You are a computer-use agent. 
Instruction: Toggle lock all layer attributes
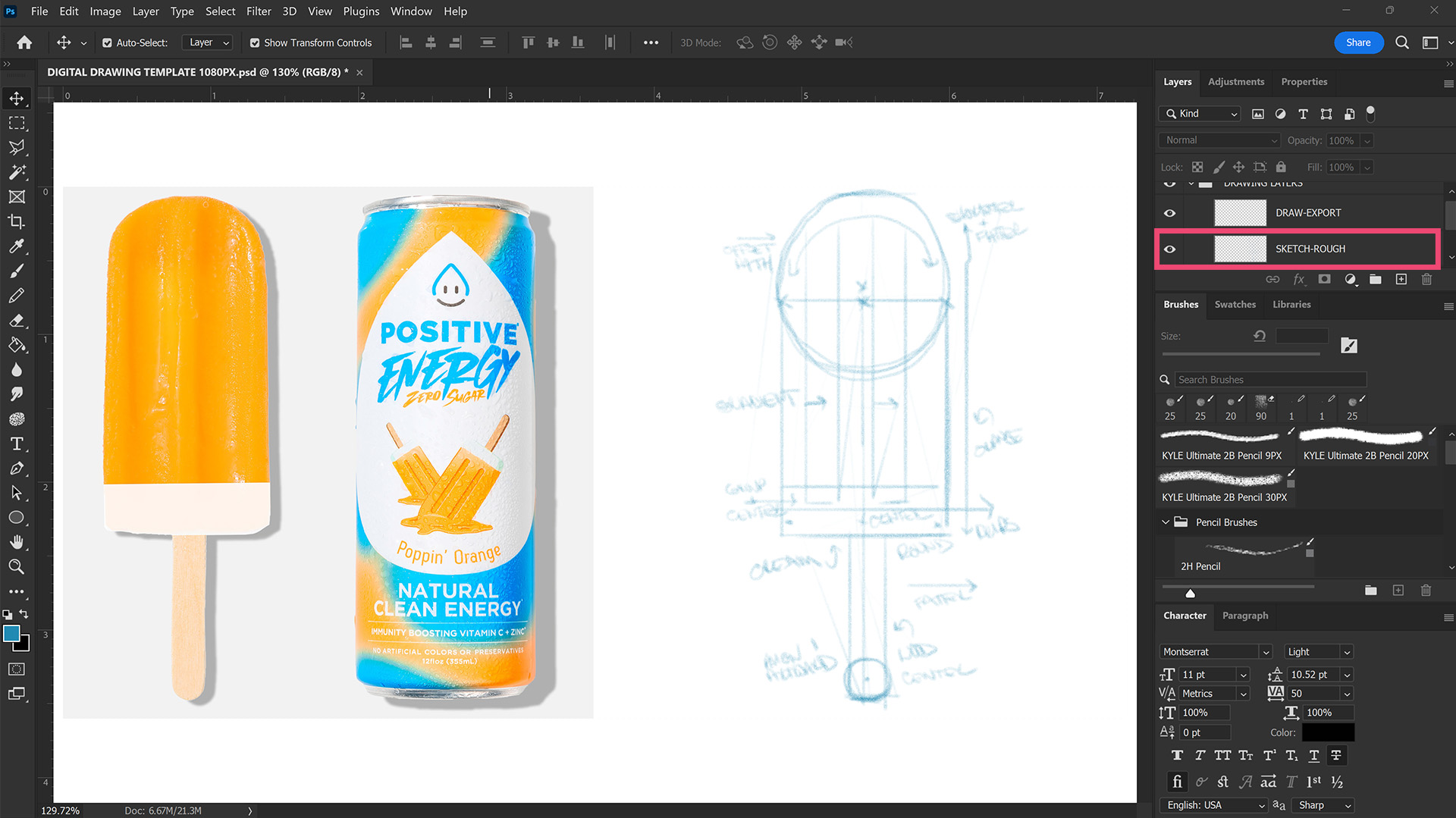tap(1281, 167)
